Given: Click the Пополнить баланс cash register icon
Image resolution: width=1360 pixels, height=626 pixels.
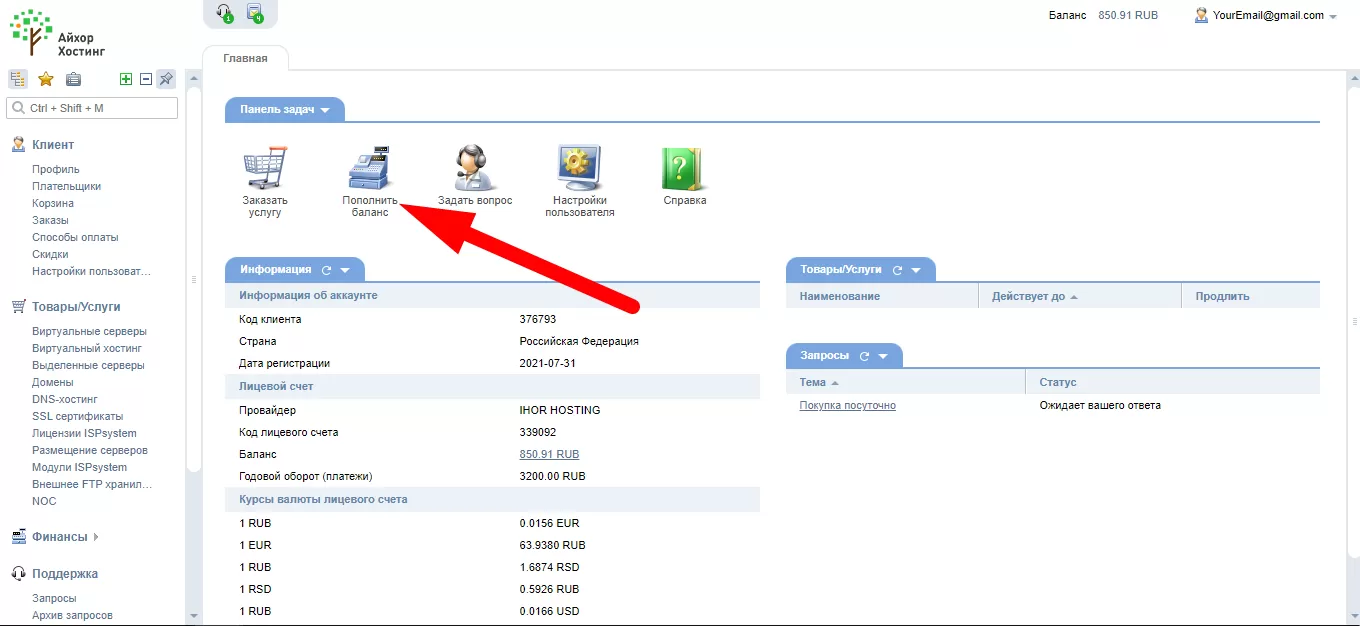Looking at the screenshot, I should pyautogui.click(x=369, y=168).
